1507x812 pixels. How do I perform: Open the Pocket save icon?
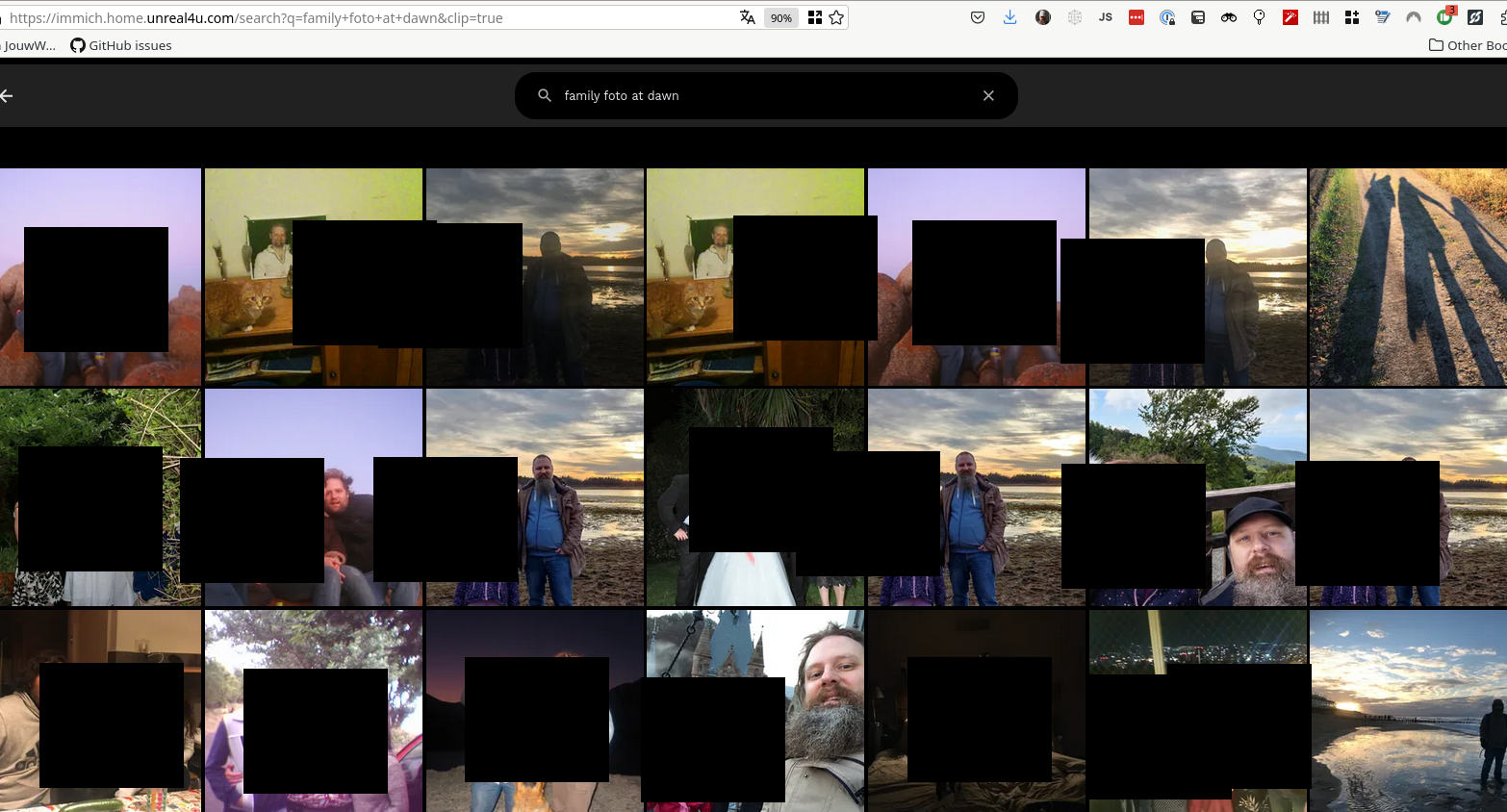pos(978,17)
